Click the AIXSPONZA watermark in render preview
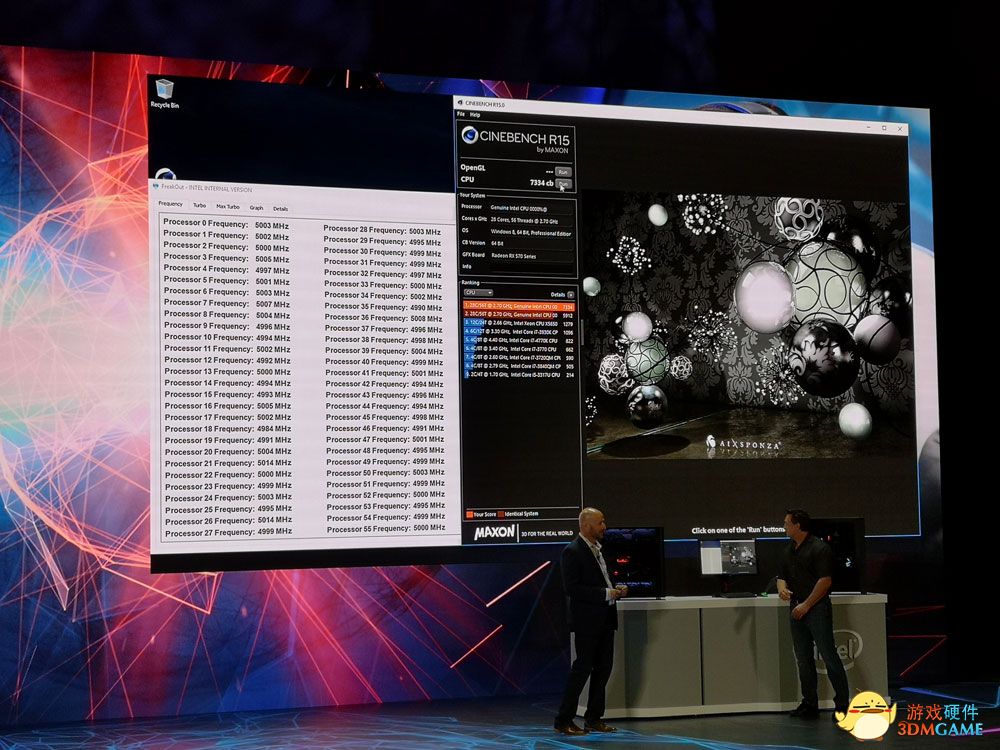 (x=743, y=445)
